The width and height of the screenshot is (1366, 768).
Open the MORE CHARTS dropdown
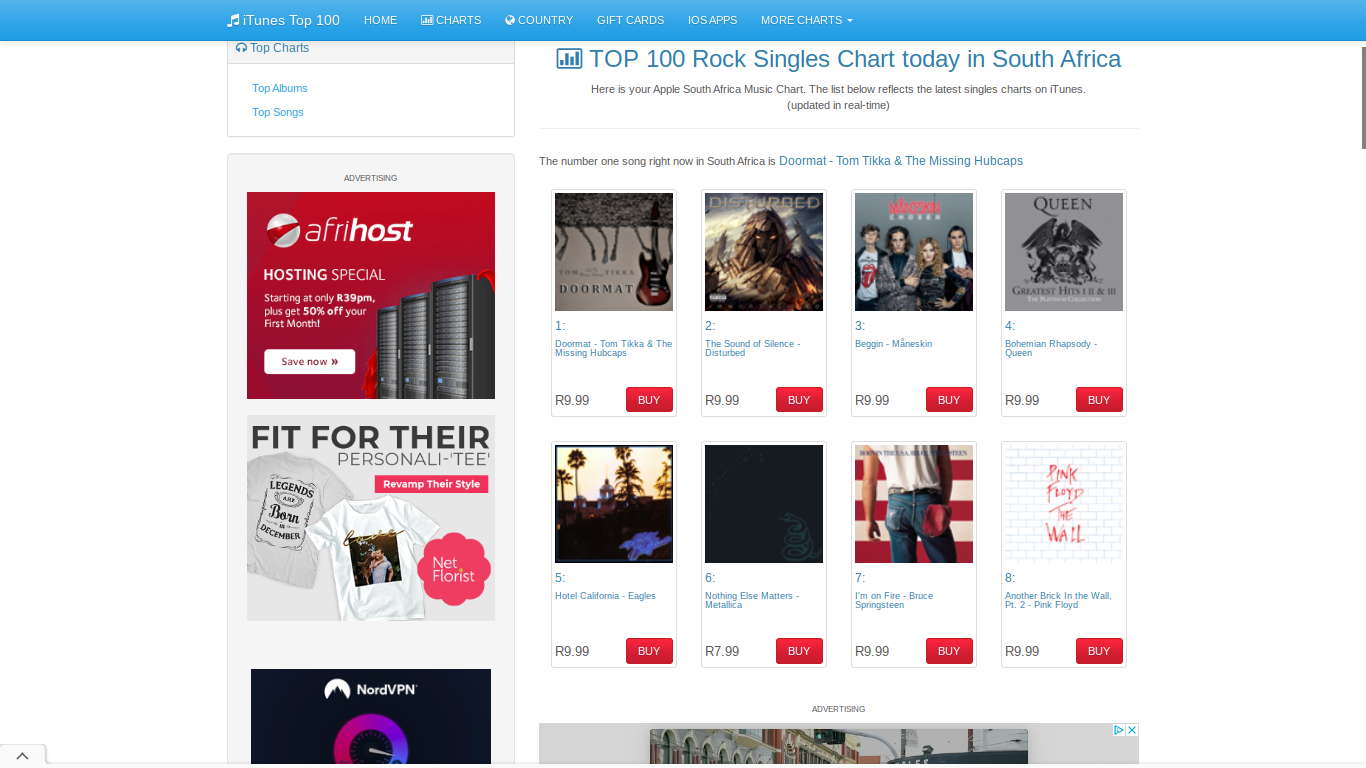806,20
